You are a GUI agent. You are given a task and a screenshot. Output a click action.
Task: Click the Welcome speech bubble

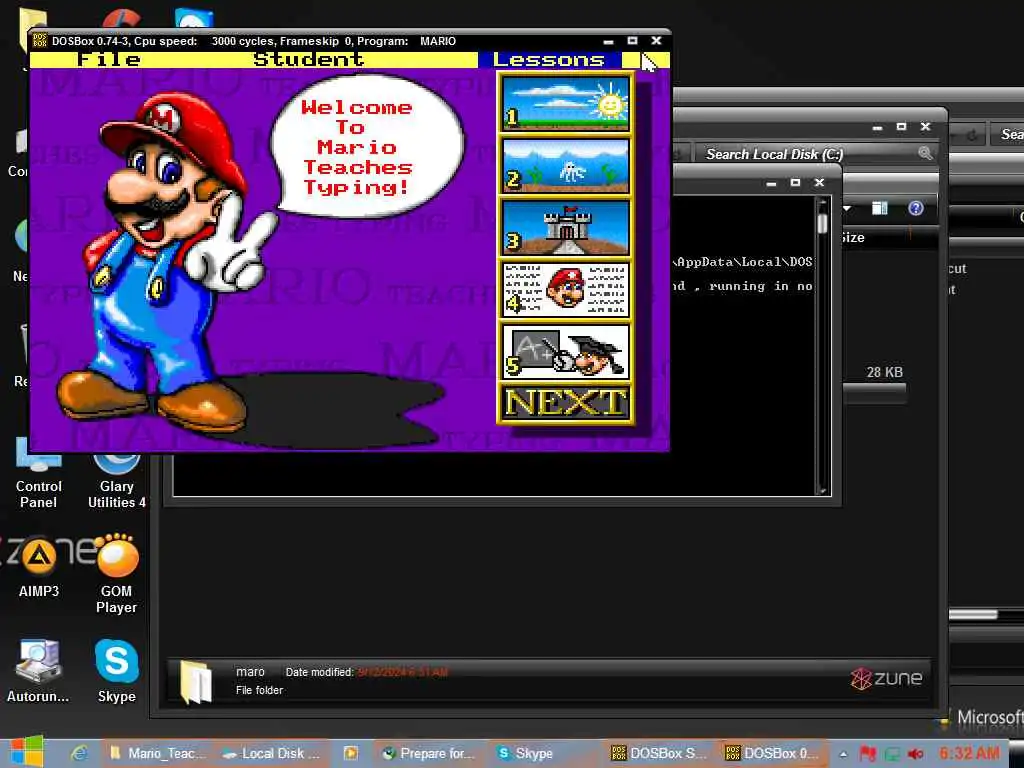tap(366, 146)
